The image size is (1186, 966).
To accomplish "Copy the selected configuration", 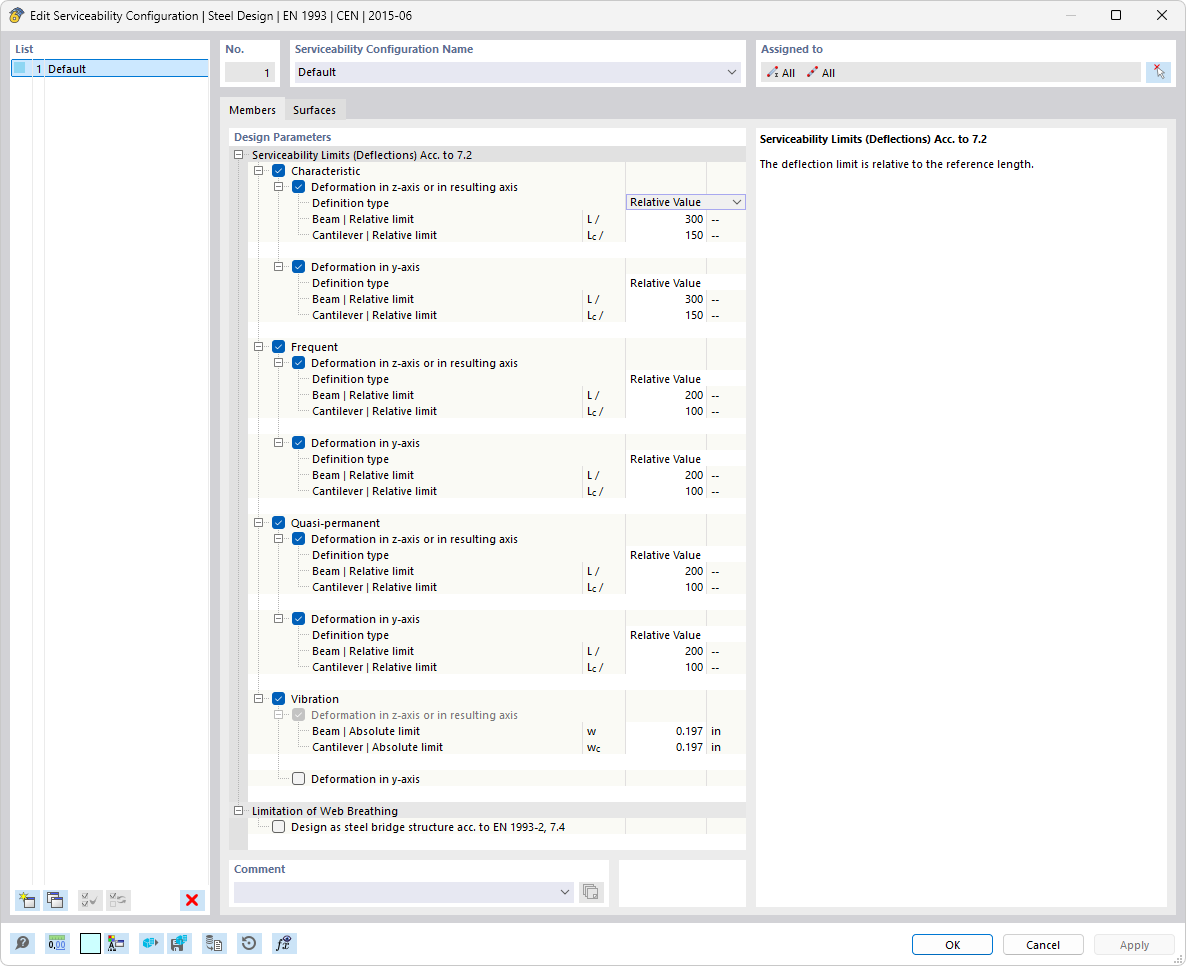I will (57, 900).
